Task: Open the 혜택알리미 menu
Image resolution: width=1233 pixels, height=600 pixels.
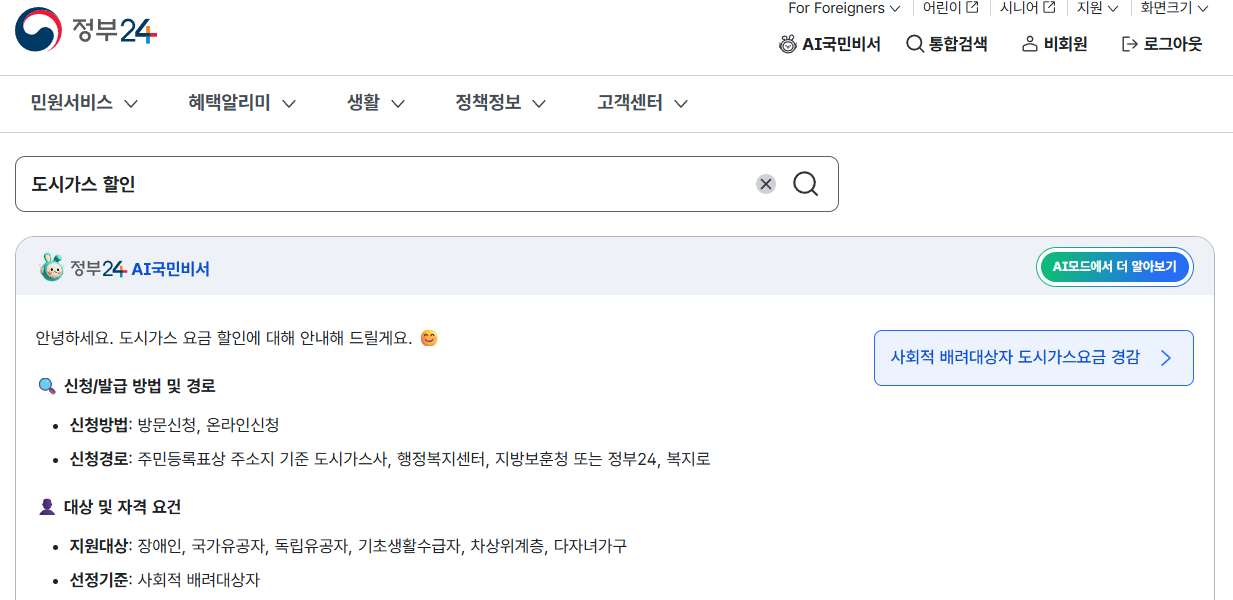Action: point(242,103)
